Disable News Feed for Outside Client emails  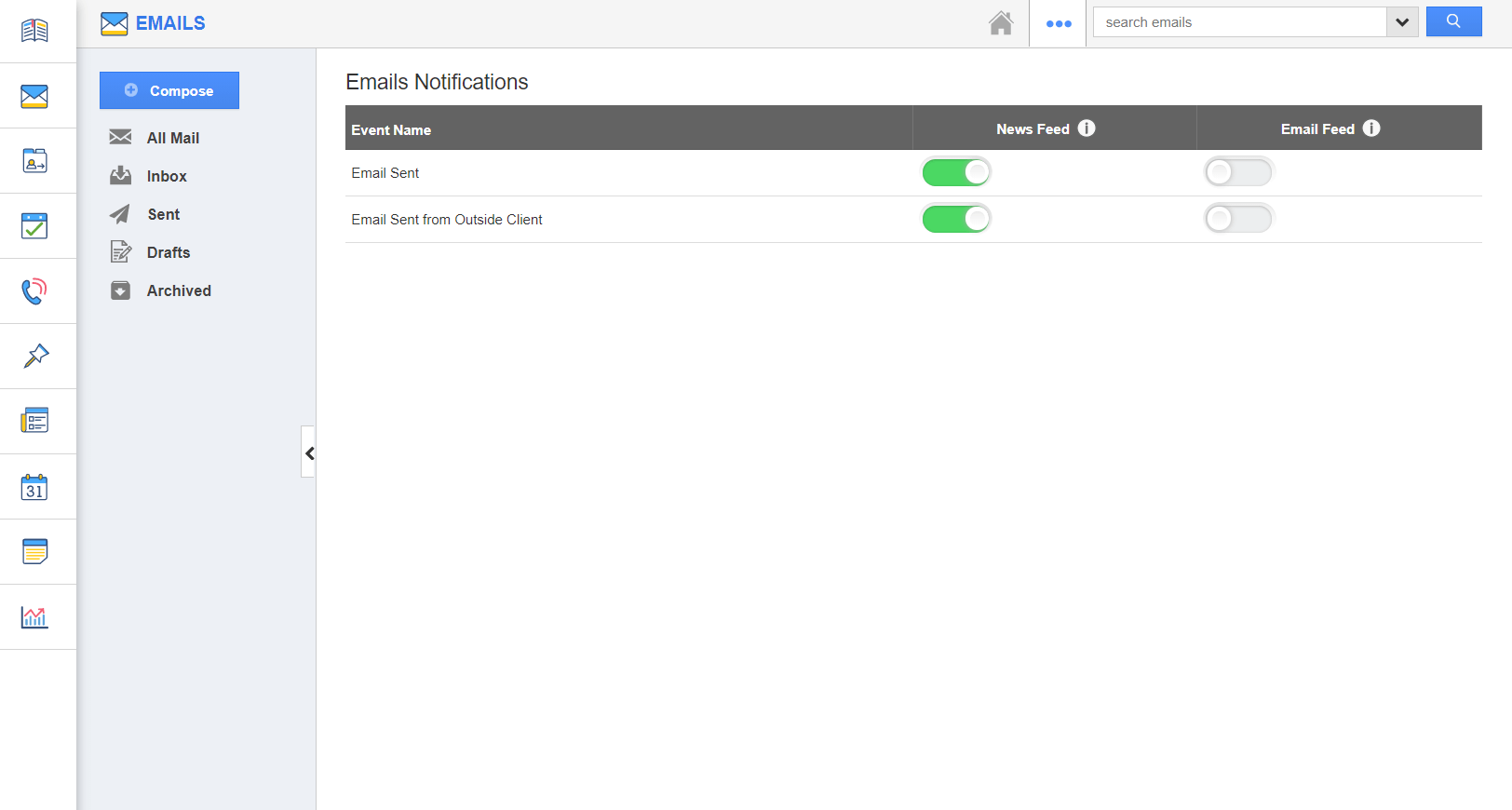tap(956, 219)
